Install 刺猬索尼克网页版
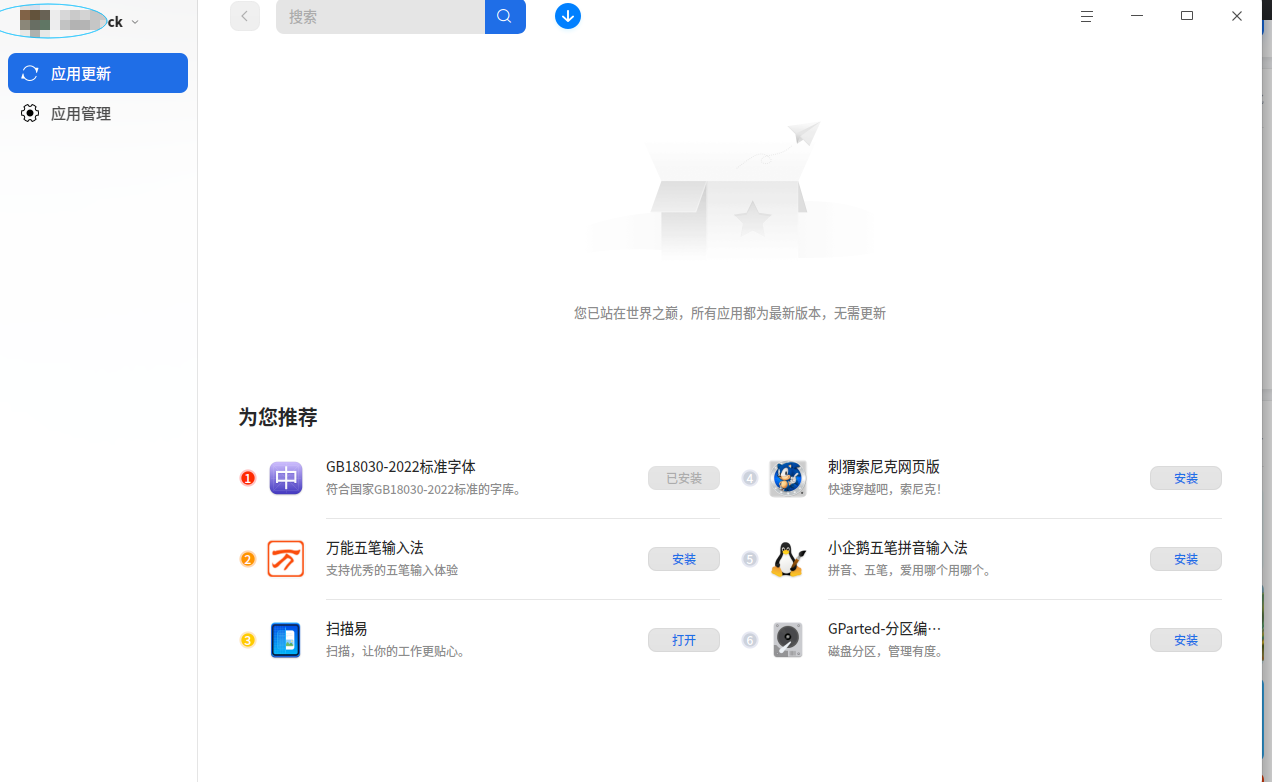This screenshot has width=1272, height=782. (x=1186, y=478)
